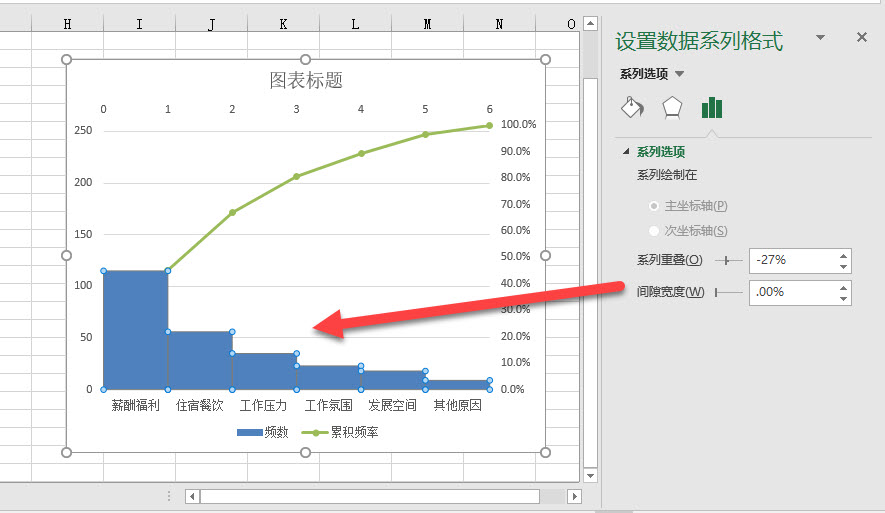The height and width of the screenshot is (513, 885).
Task: Click the chart's bottom-right resize handle
Action: (x=545, y=452)
